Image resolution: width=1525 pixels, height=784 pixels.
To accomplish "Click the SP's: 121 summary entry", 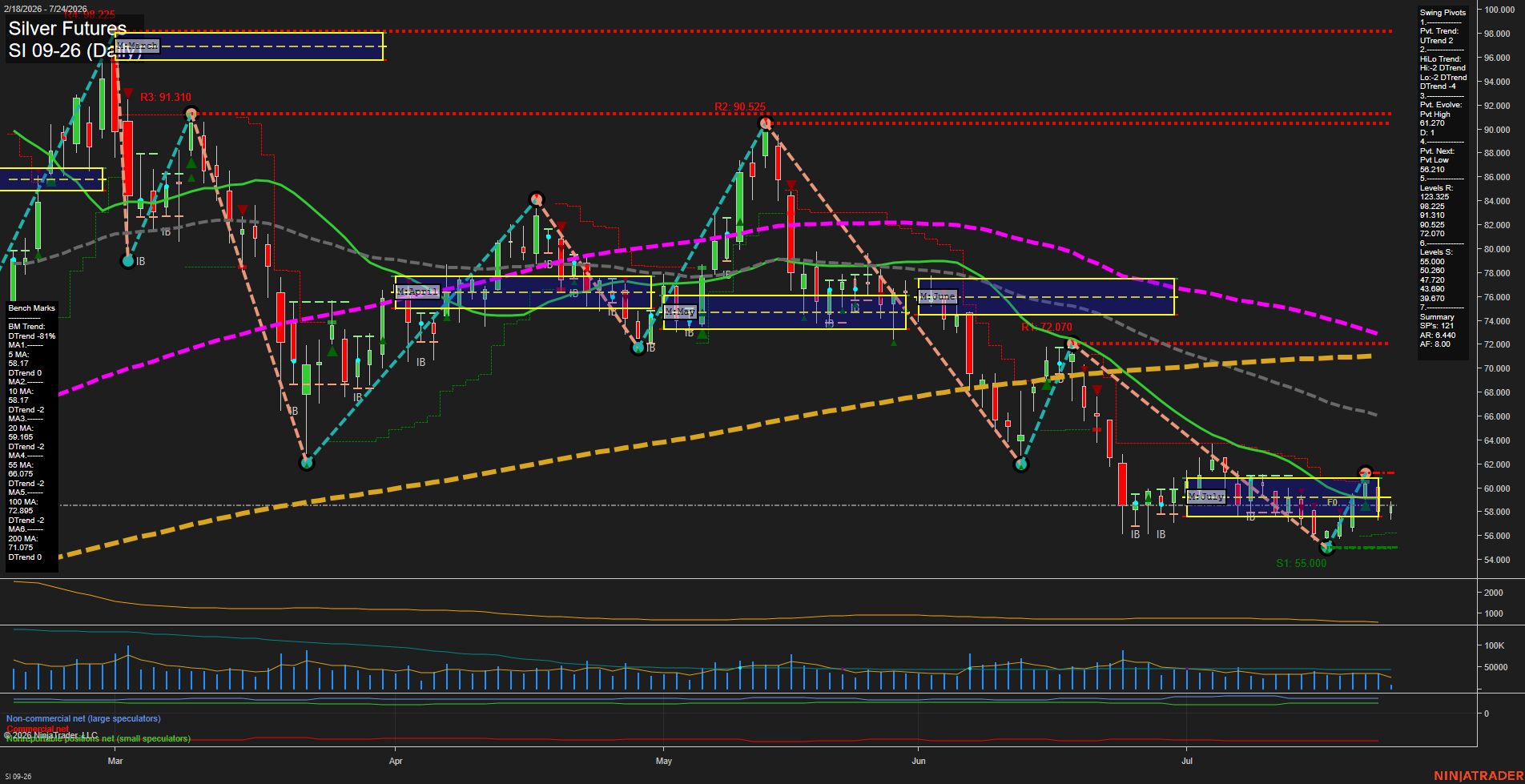I will (x=1437, y=326).
